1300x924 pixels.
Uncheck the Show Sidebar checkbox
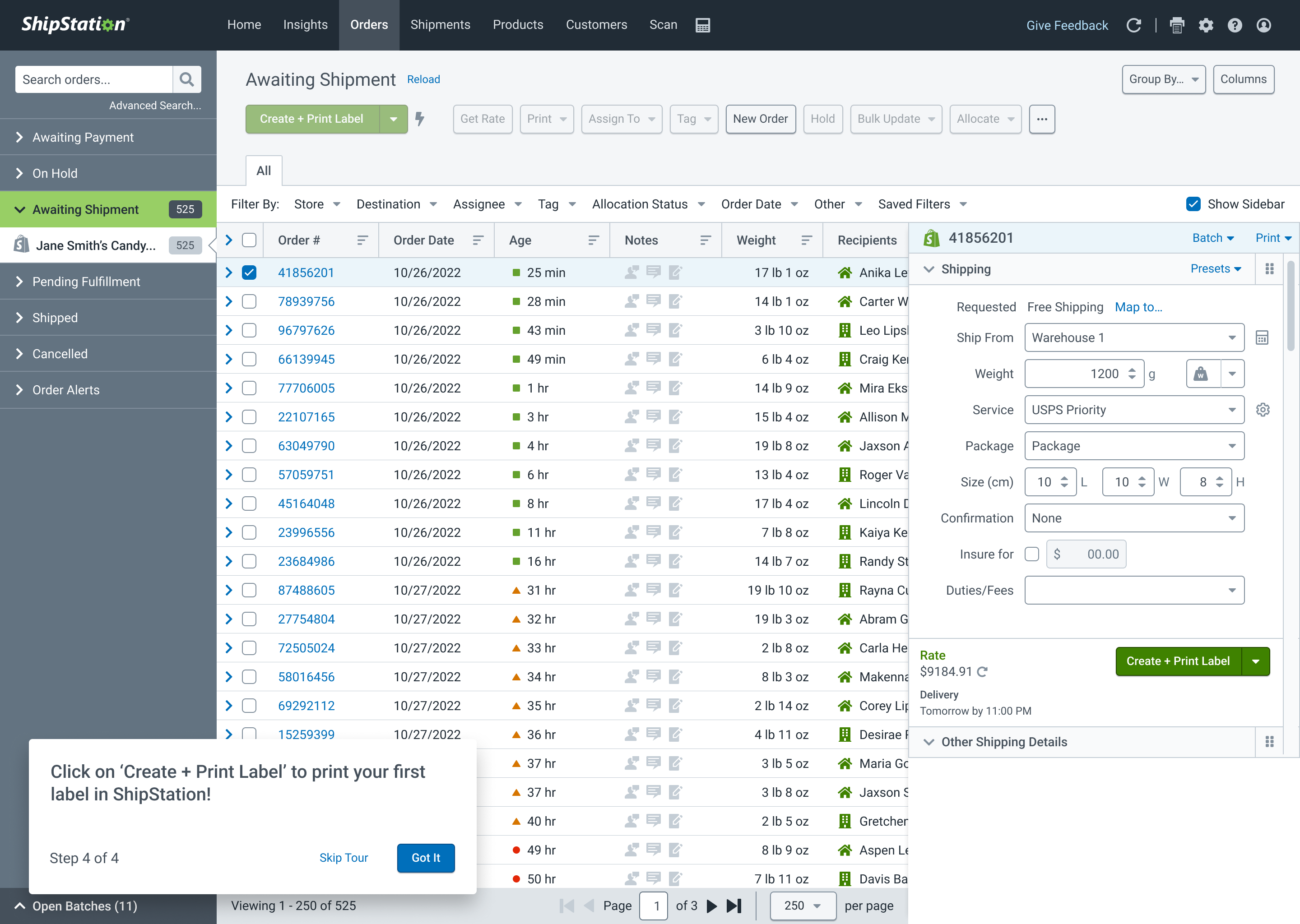pyautogui.click(x=1193, y=204)
